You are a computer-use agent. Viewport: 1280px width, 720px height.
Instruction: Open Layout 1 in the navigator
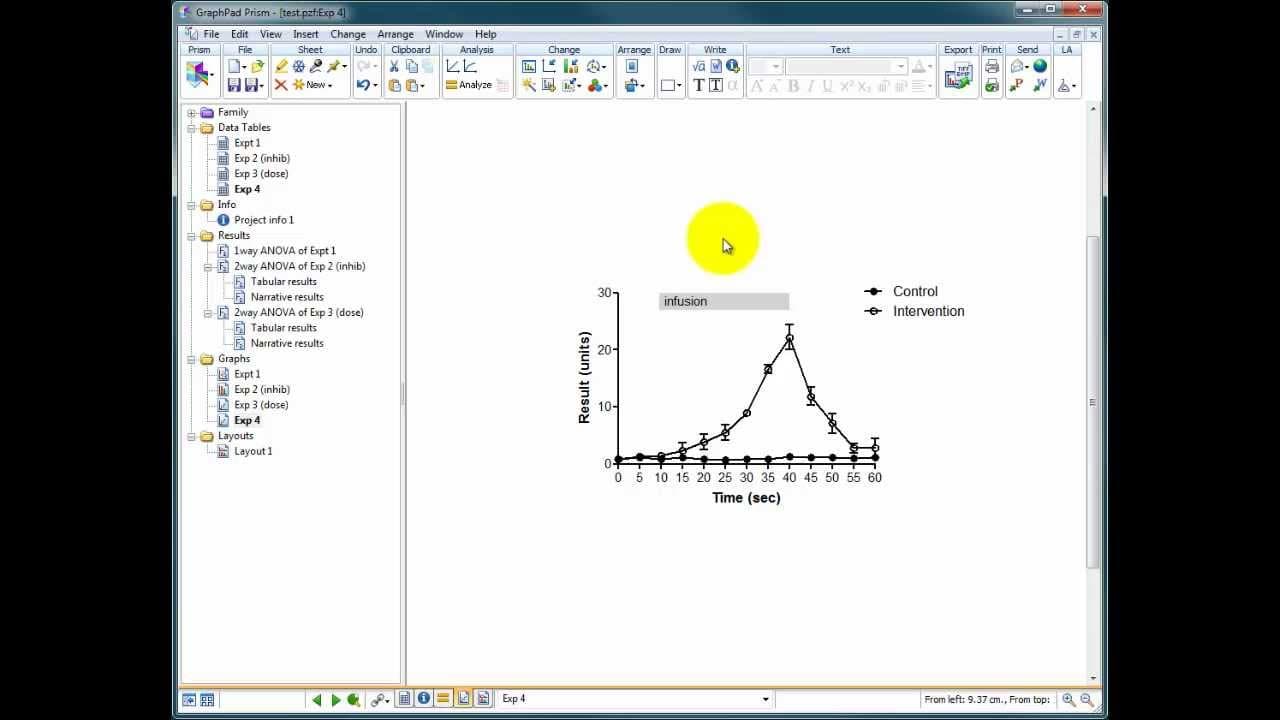coord(253,451)
